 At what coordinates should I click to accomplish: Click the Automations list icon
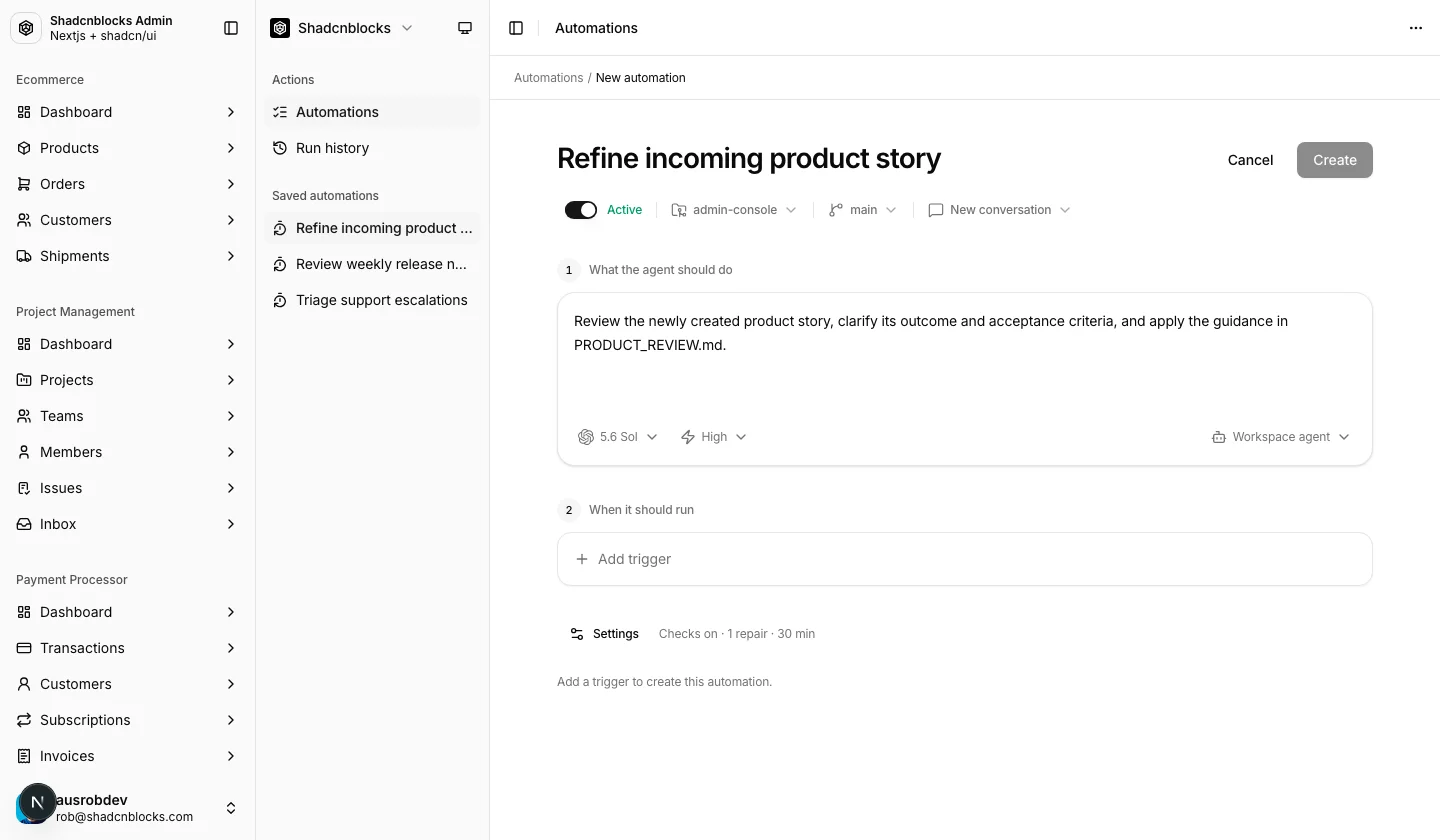click(x=280, y=112)
